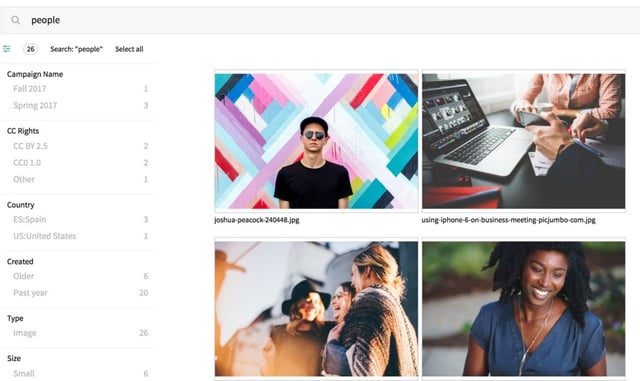The width and height of the screenshot is (640, 381).
Task: Show assets created Older
Action: tap(78, 276)
